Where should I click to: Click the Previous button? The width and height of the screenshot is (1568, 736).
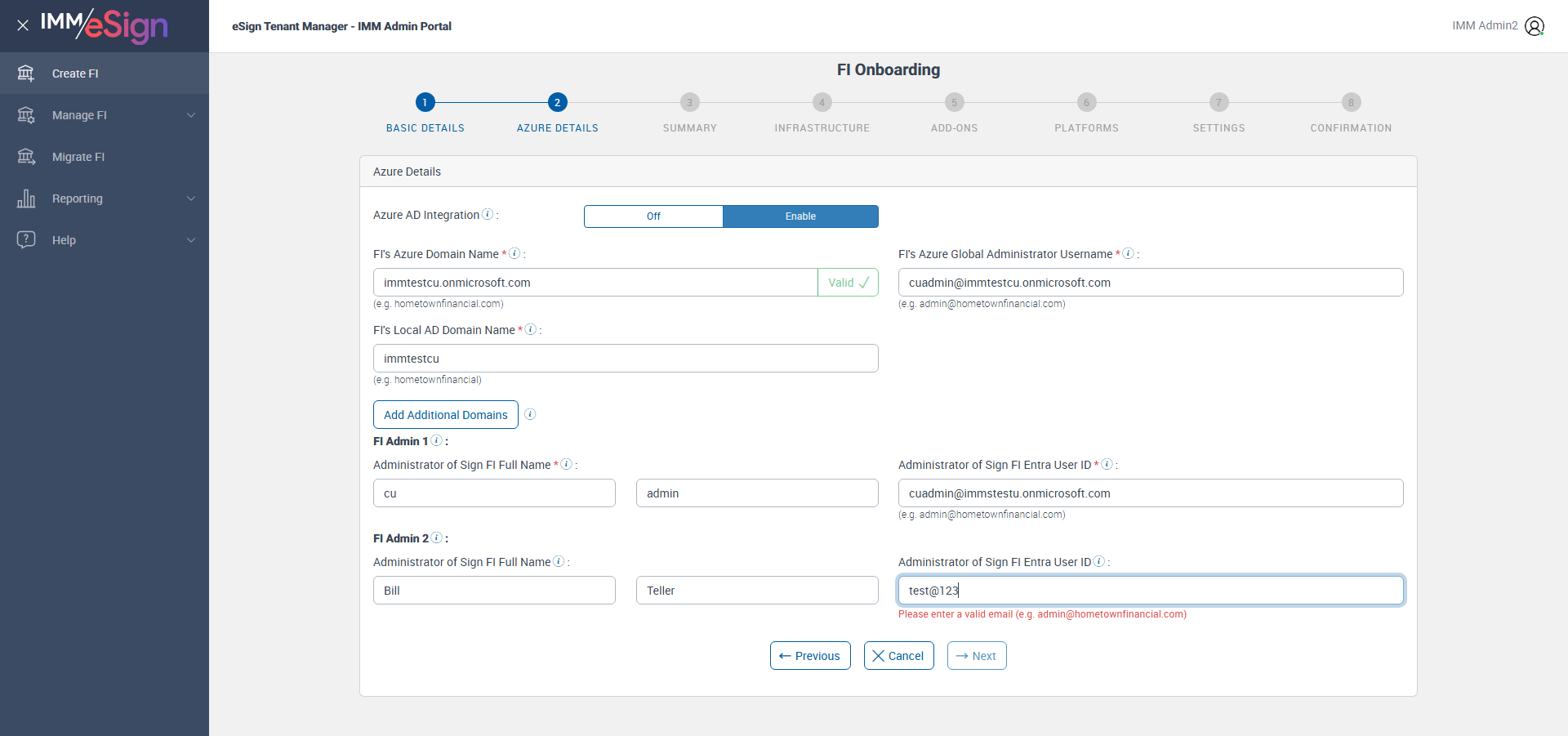(810, 656)
